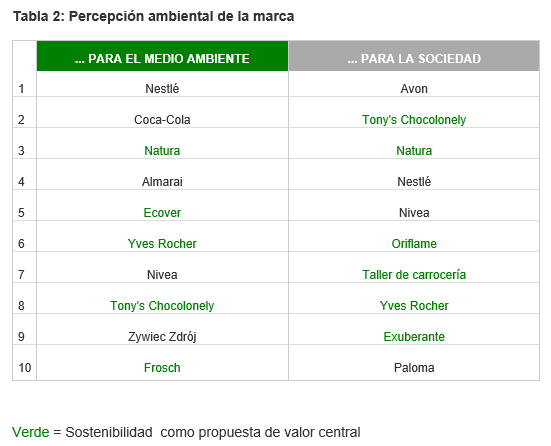The width and height of the screenshot is (551, 446).
Task: Click the green Ecover entry
Action: click(x=162, y=212)
